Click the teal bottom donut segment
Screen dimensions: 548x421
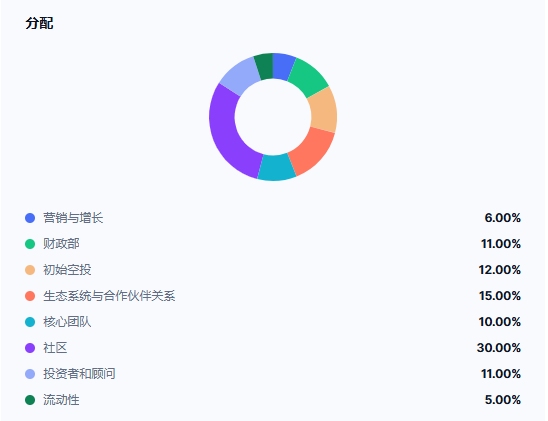point(276,167)
